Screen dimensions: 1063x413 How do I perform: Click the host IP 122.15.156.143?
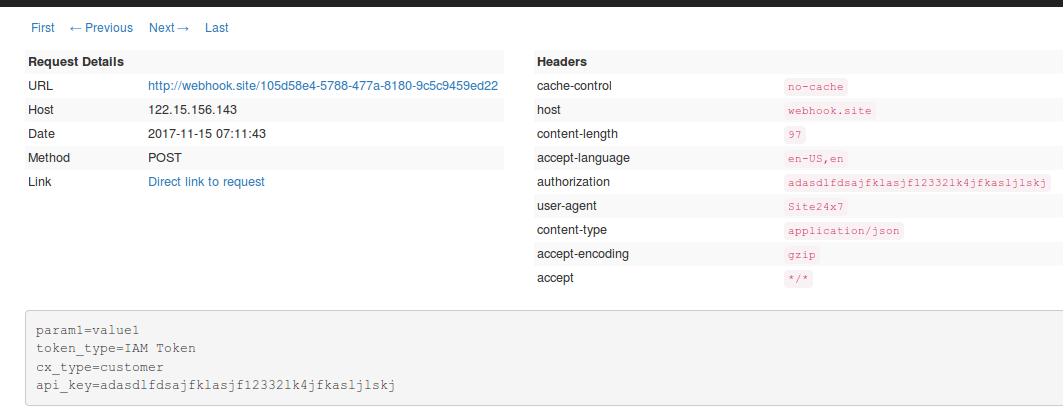[x=192, y=110]
